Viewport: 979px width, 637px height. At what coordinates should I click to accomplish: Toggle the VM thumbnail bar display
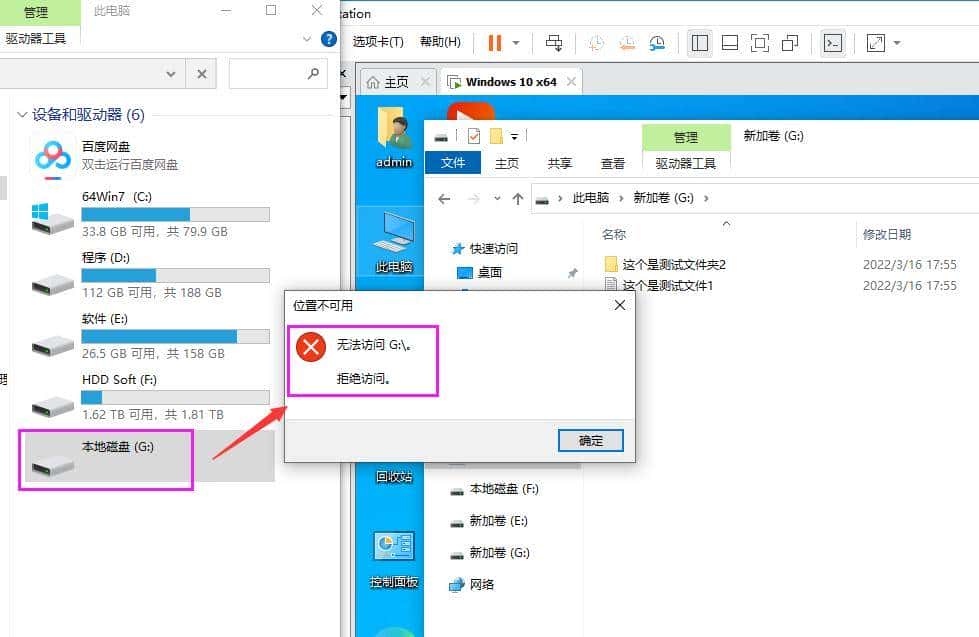click(731, 42)
